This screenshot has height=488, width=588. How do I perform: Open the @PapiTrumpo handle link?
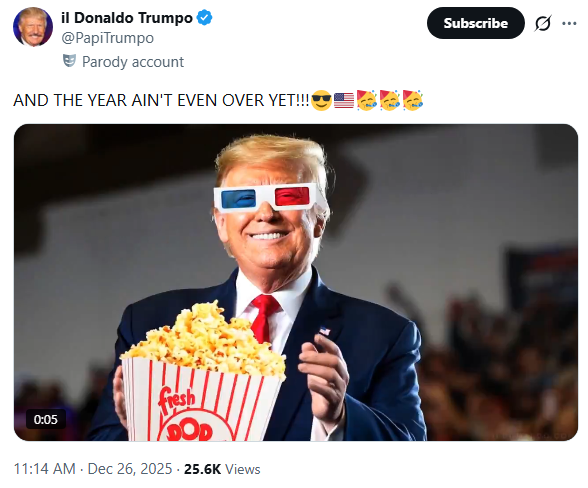click(x=108, y=38)
